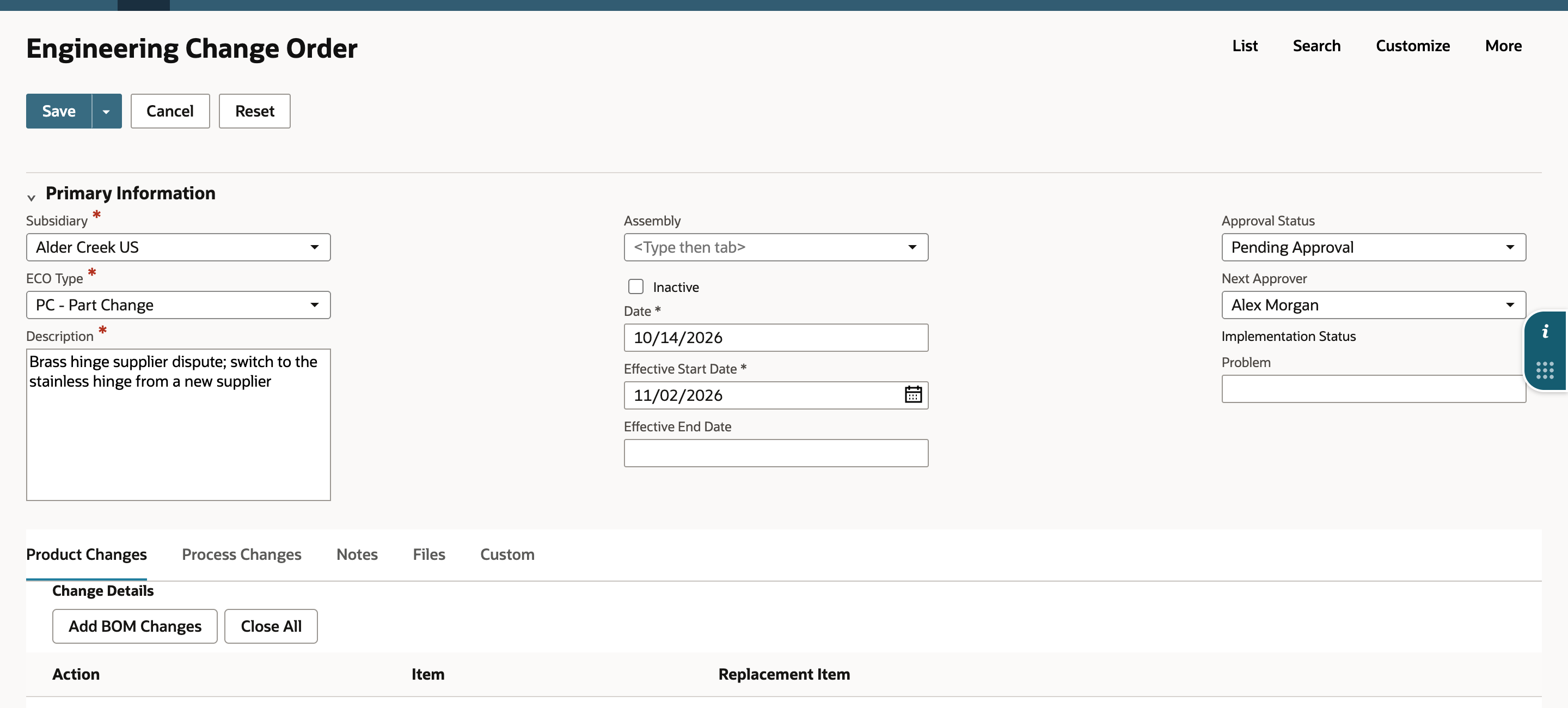Open the Custom tab
The height and width of the screenshot is (708, 1568).
(507, 554)
